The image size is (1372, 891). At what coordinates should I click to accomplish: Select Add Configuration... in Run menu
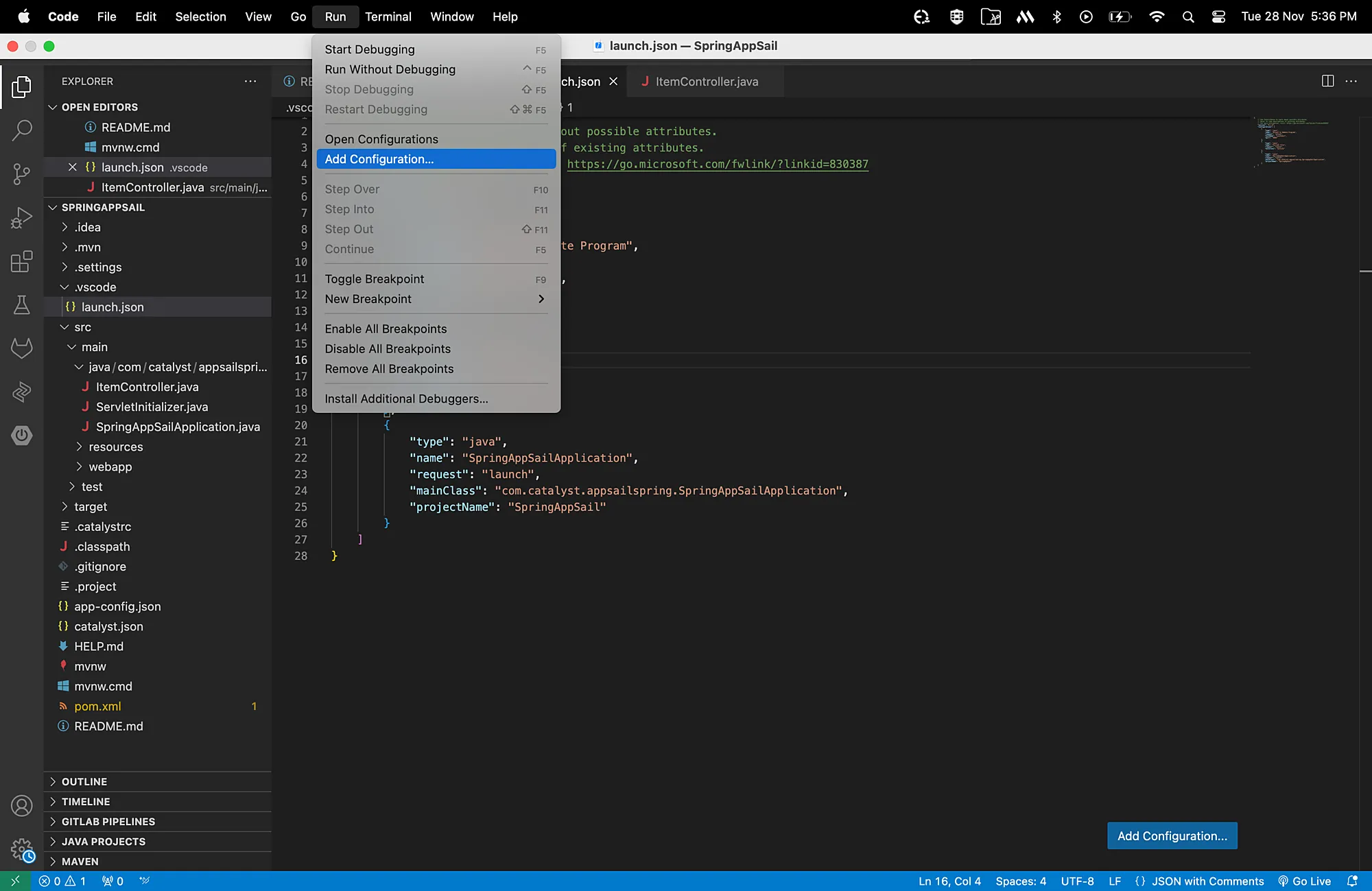(436, 159)
